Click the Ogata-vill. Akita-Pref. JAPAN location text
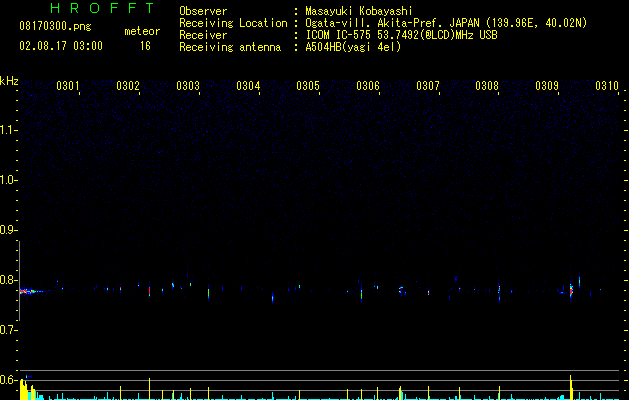The width and height of the screenshot is (629, 400). pyautogui.click(x=446, y=23)
